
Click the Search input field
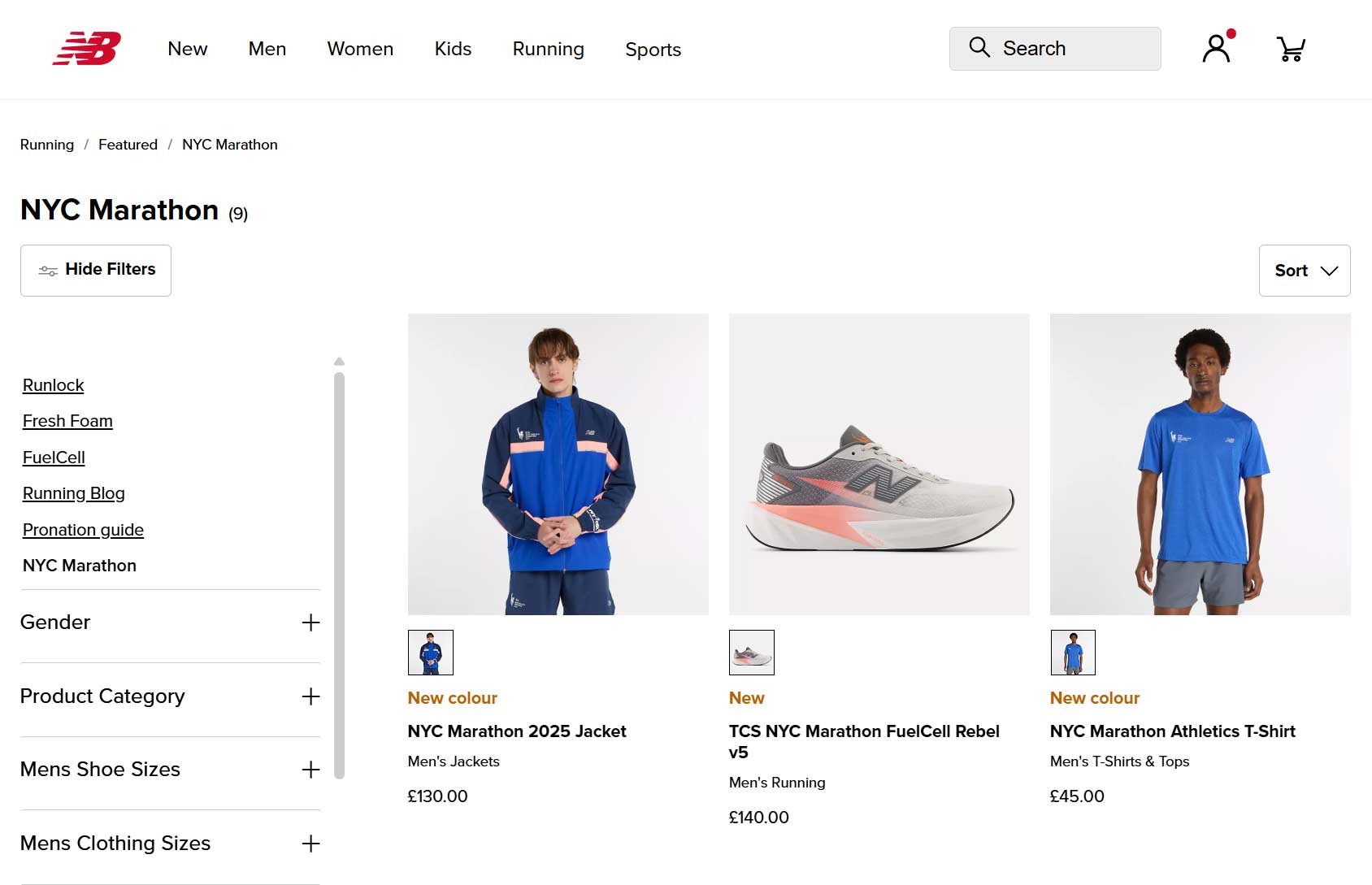(x=1055, y=49)
